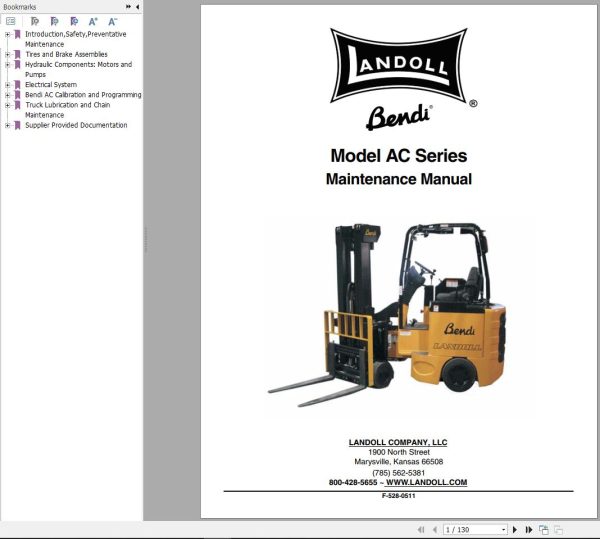Image resolution: width=600 pixels, height=539 pixels.
Task: Expand Introduction, Safety, Preventative Maintenance bookmark
Action: pos(7,34)
